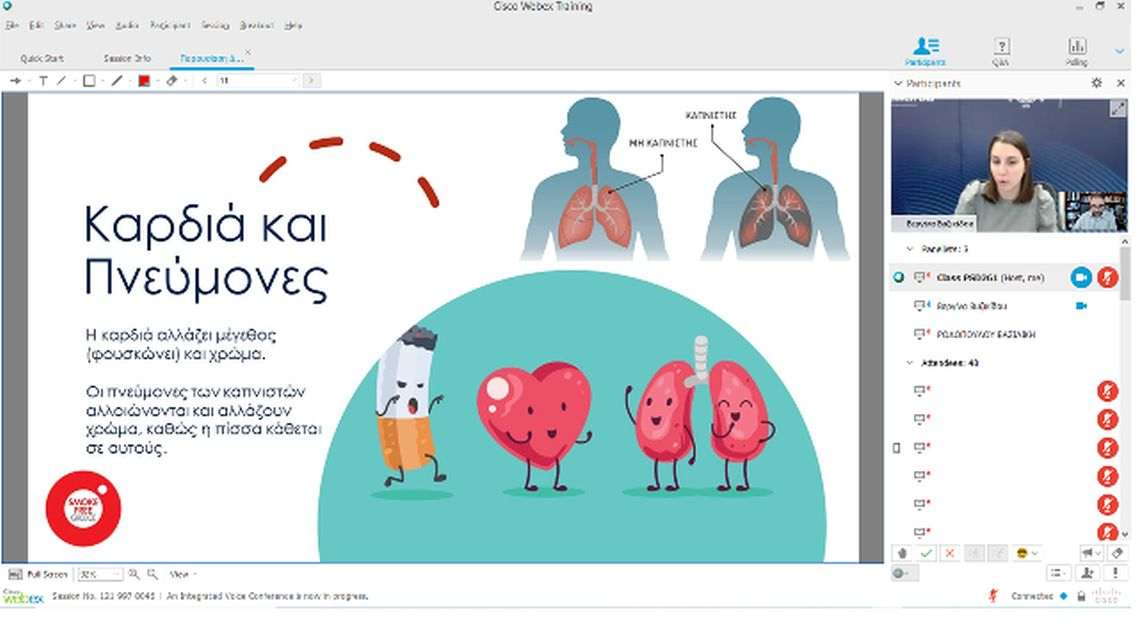1138x640 pixels.
Task: Click the Webex ball icon in title bar
Action: pyautogui.click(x=7, y=6)
